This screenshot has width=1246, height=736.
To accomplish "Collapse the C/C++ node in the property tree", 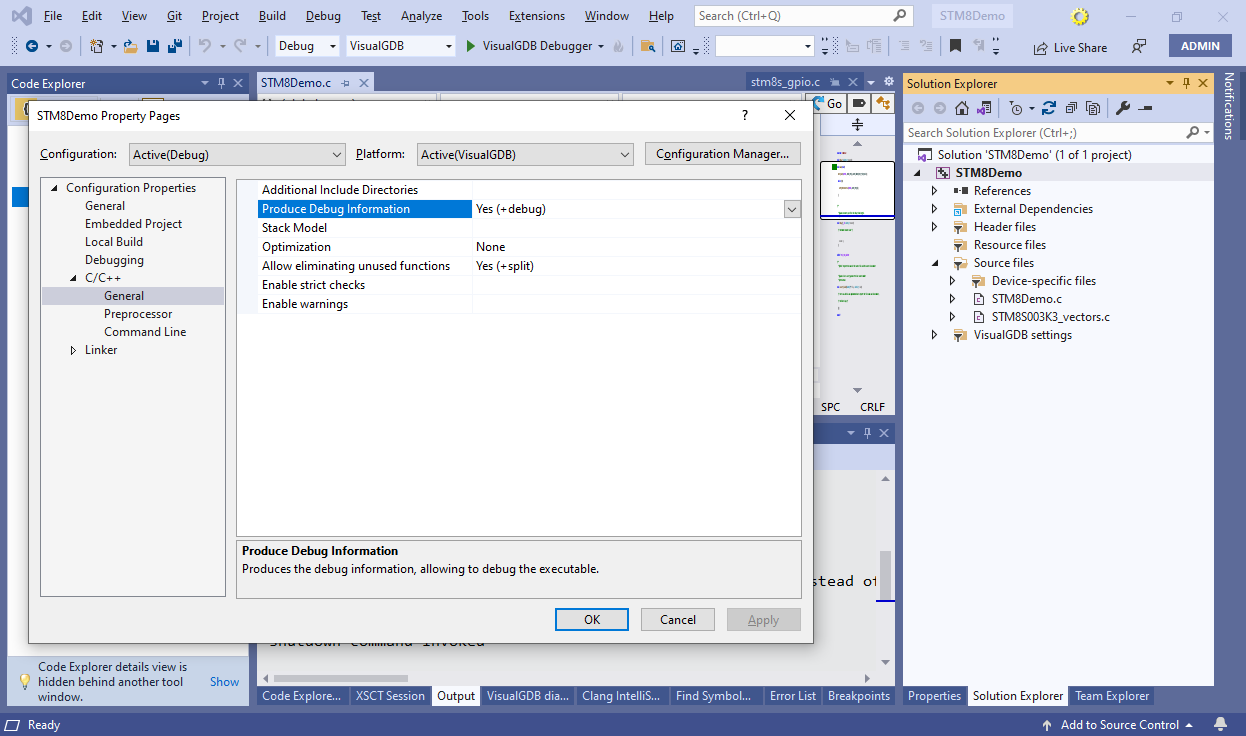I will 73,278.
